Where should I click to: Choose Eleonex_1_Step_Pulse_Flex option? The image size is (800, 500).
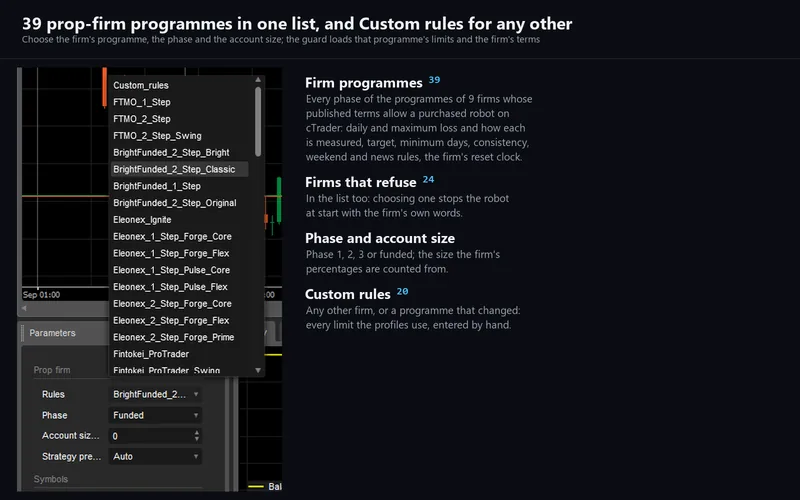click(x=170, y=287)
